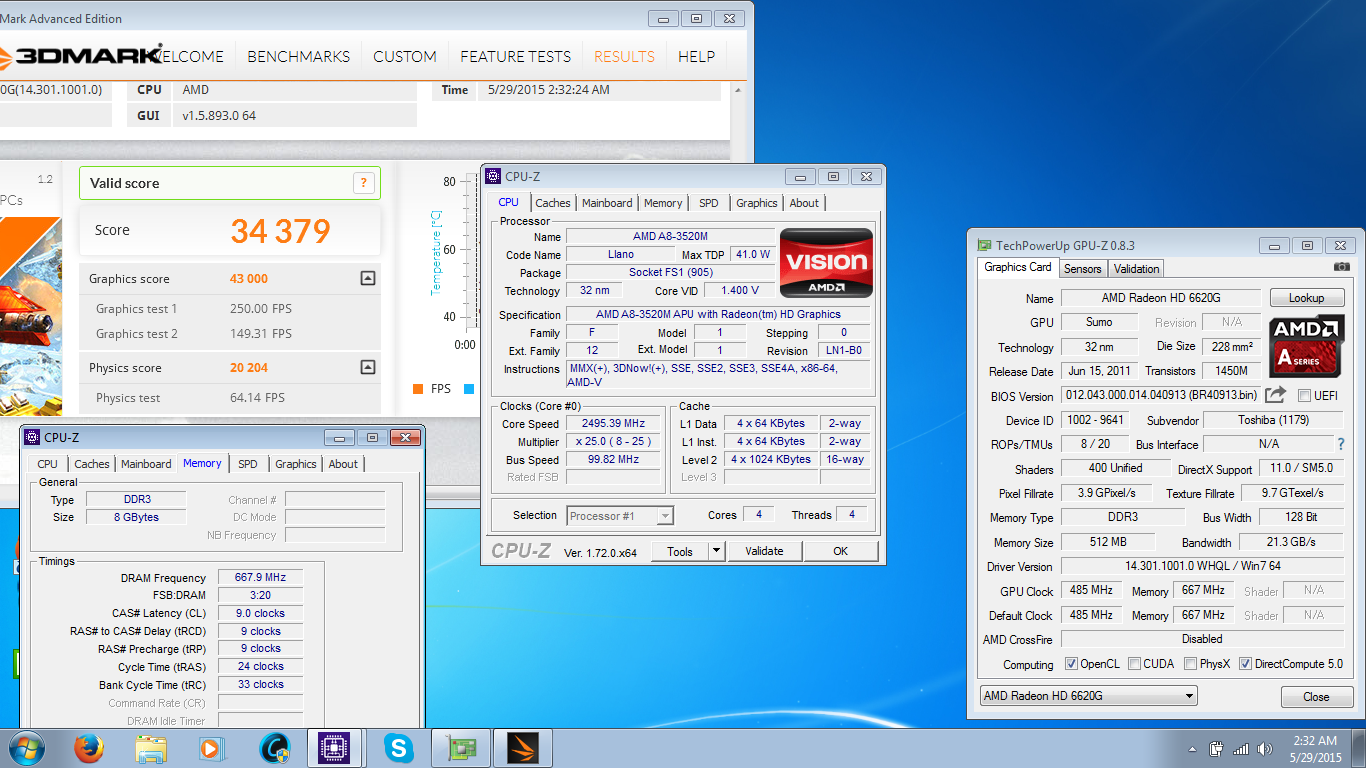
Task: Open the About tab in the CPU-Z processor window
Action: pyautogui.click(x=804, y=203)
